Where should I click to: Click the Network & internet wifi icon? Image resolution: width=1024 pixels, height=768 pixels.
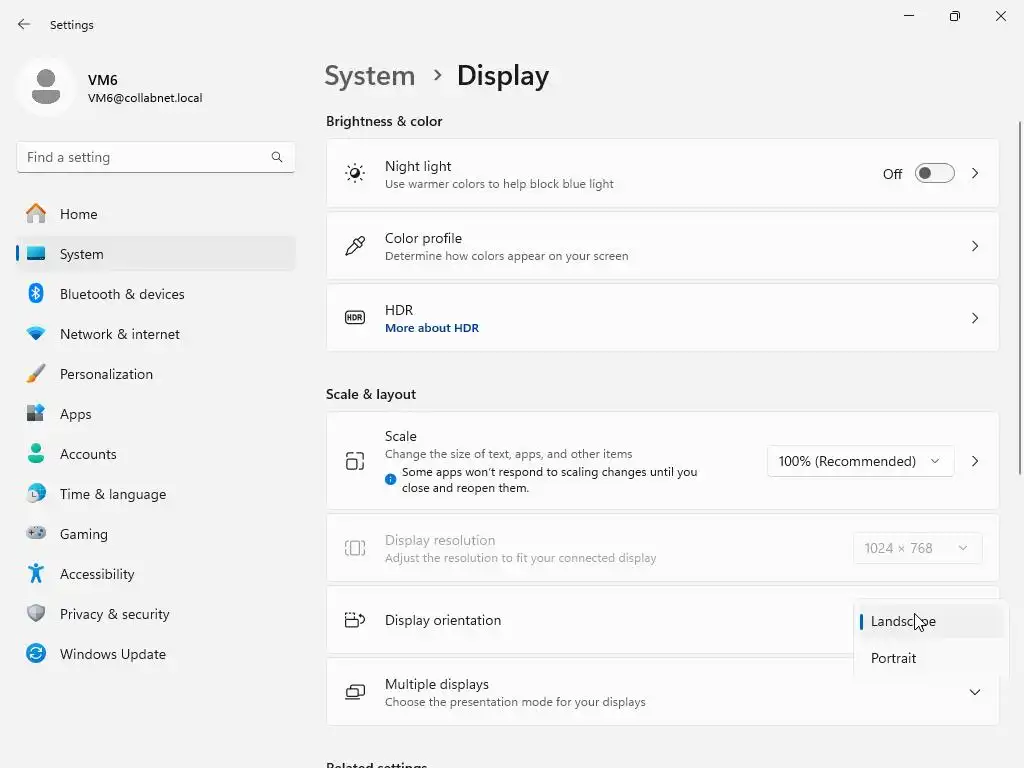click(36, 334)
